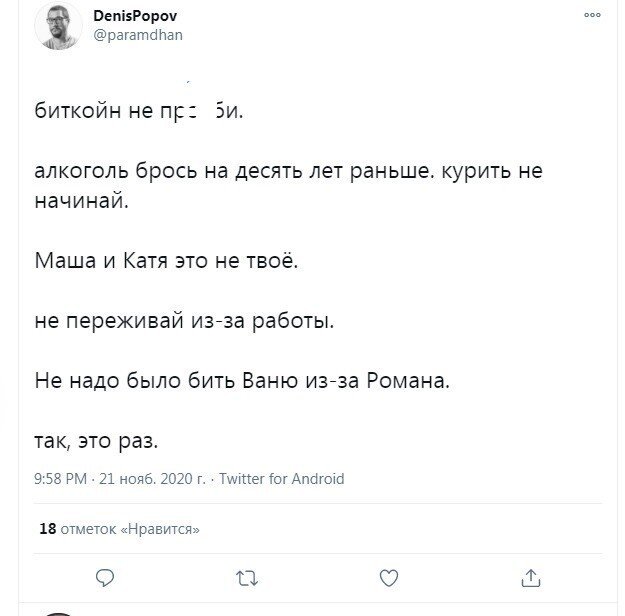This screenshot has width=625, height=616.
Task: Open the three-dot more options menu
Action: click(592, 15)
